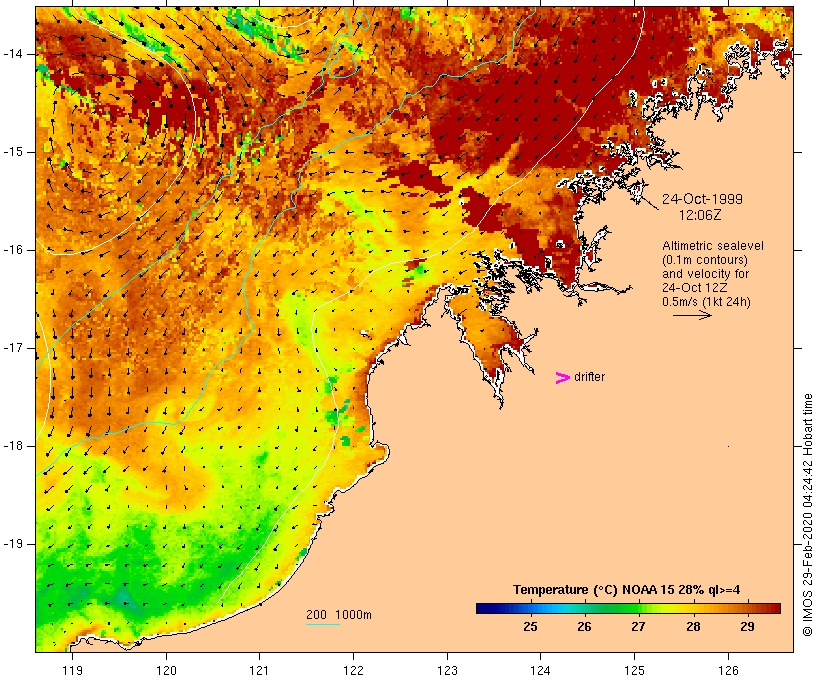Click the longitude axis label '120'
This screenshot has height=680, width=820.
tap(166, 670)
